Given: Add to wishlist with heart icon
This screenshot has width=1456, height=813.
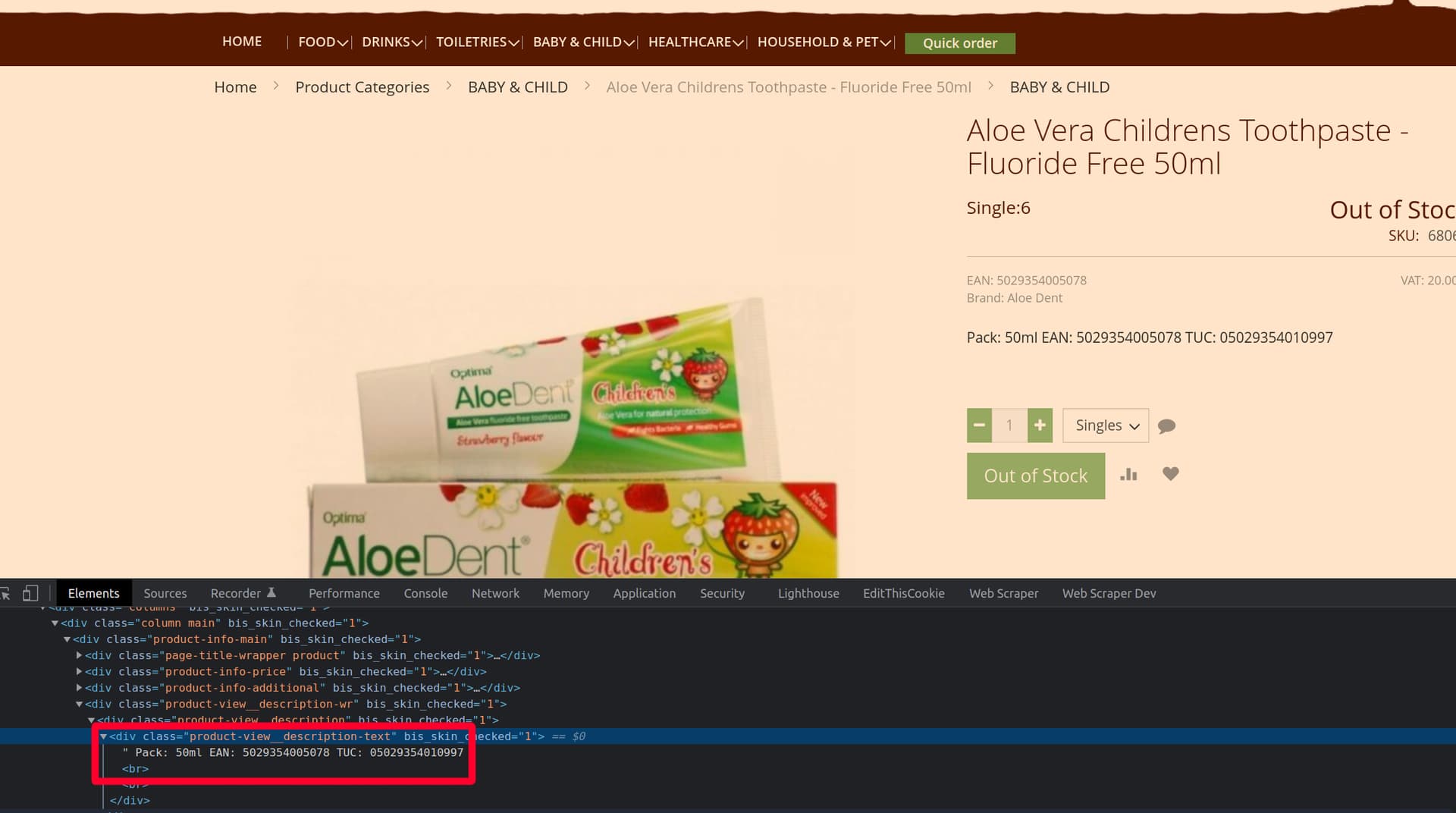Looking at the screenshot, I should click(x=1171, y=474).
